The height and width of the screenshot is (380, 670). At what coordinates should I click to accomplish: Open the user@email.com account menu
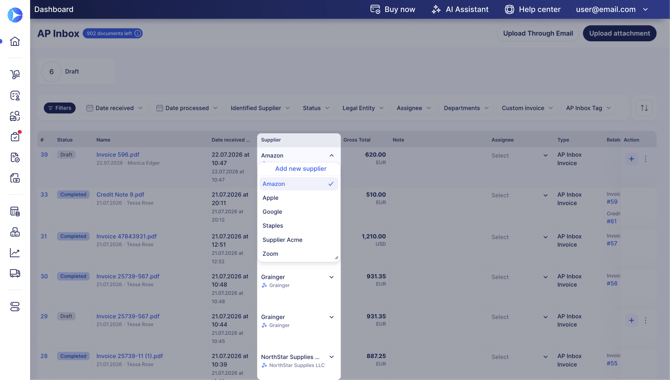pos(612,9)
